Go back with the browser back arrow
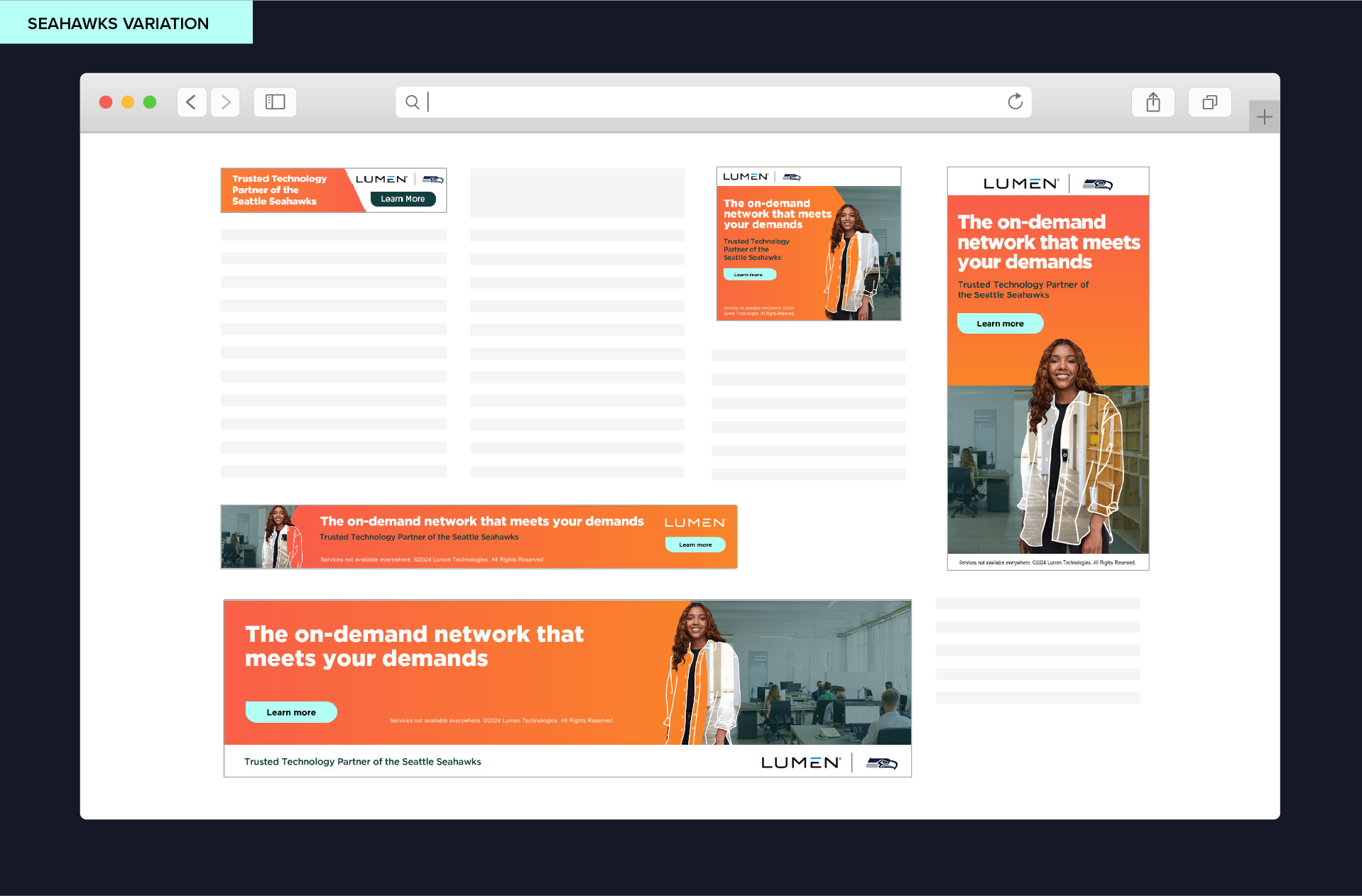The width and height of the screenshot is (1362, 896). click(x=192, y=102)
